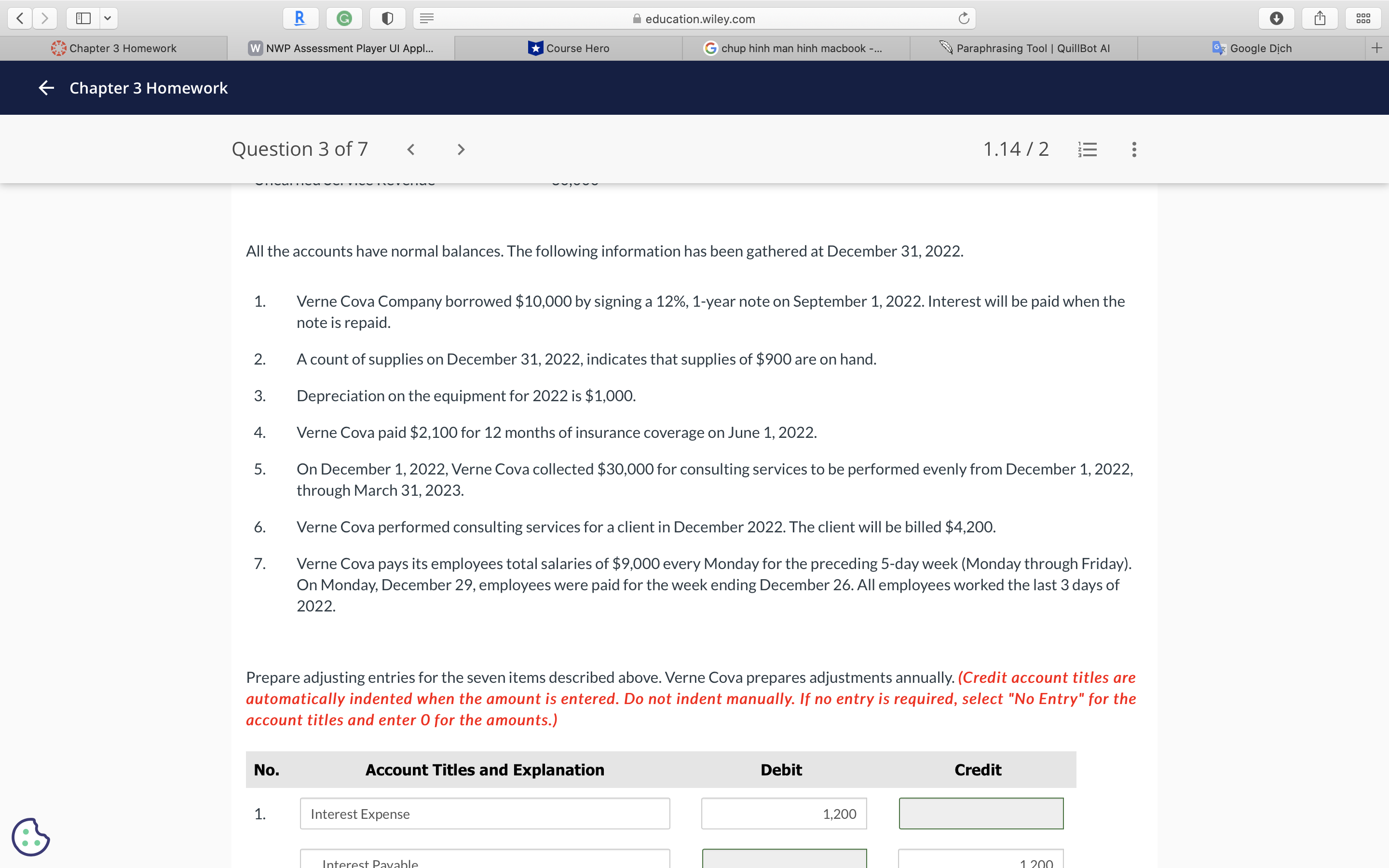The width and height of the screenshot is (1389, 868).
Task: Go back to Chapter 3 Homework via back arrow
Action: (x=46, y=87)
